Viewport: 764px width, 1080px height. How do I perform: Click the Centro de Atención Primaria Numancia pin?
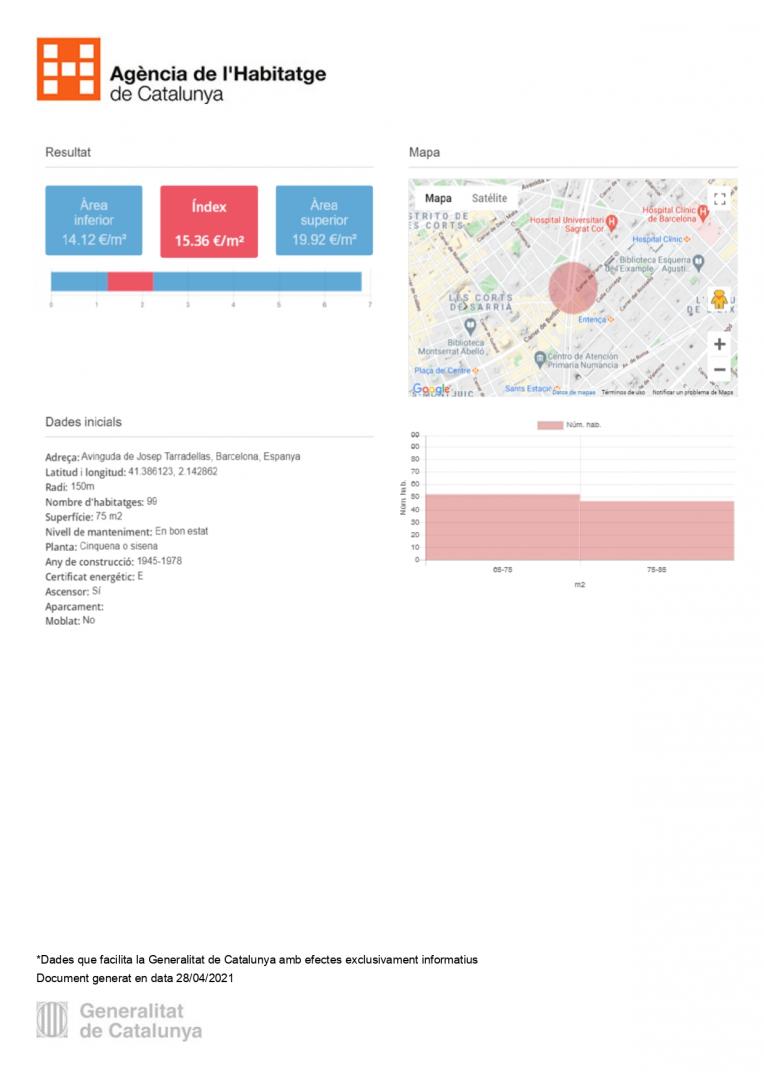click(539, 358)
